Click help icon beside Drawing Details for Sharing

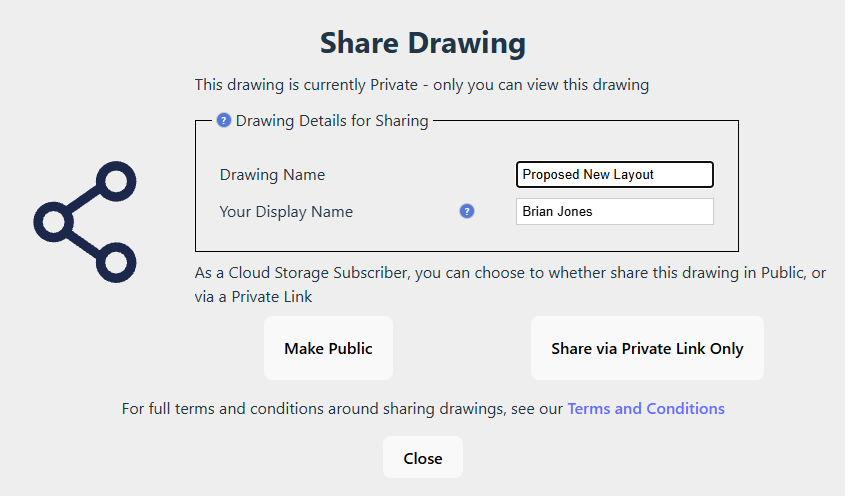point(224,121)
